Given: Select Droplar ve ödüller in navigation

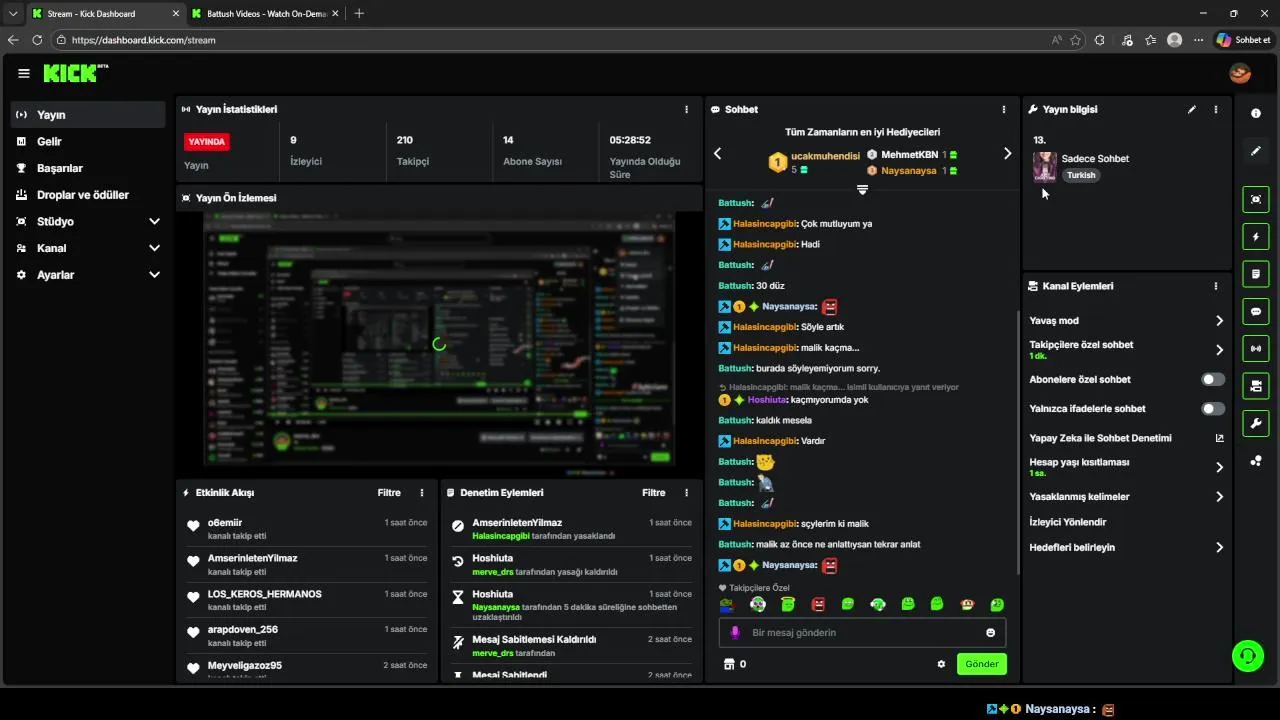Looking at the screenshot, I should [88, 195].
